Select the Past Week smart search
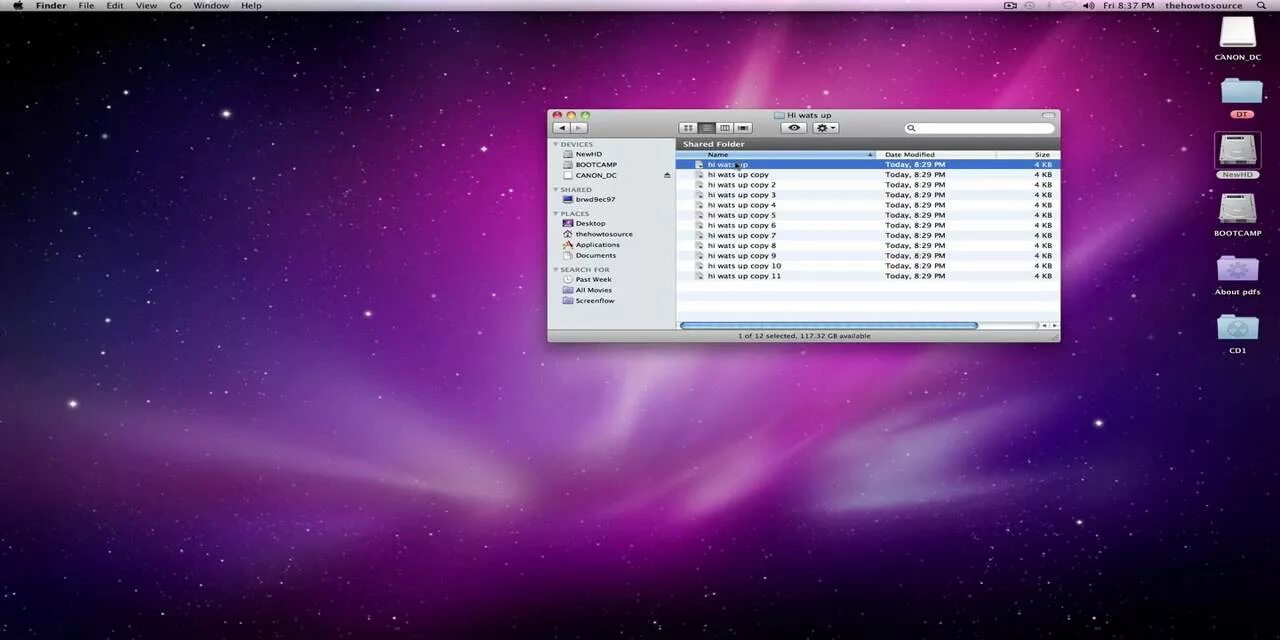This screenshot has height=640, width=1280. coord(594,279)
